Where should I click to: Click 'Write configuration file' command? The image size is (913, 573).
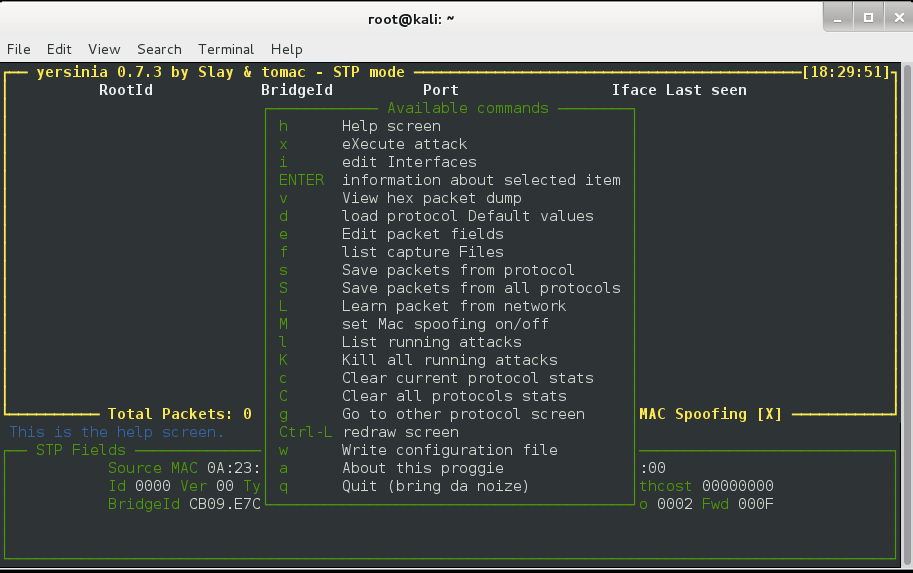click(449, 450)
